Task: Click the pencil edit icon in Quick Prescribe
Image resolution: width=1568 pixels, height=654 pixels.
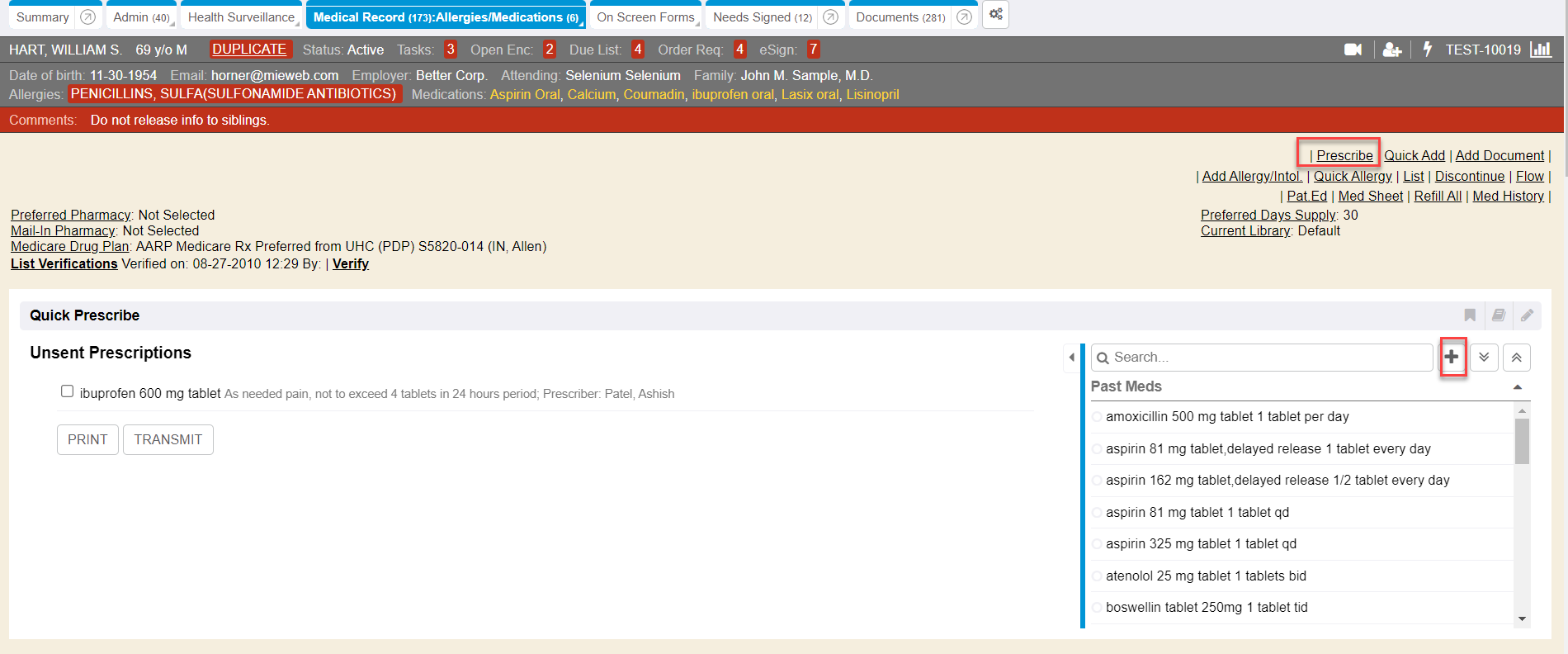Action: (1527, 315)
